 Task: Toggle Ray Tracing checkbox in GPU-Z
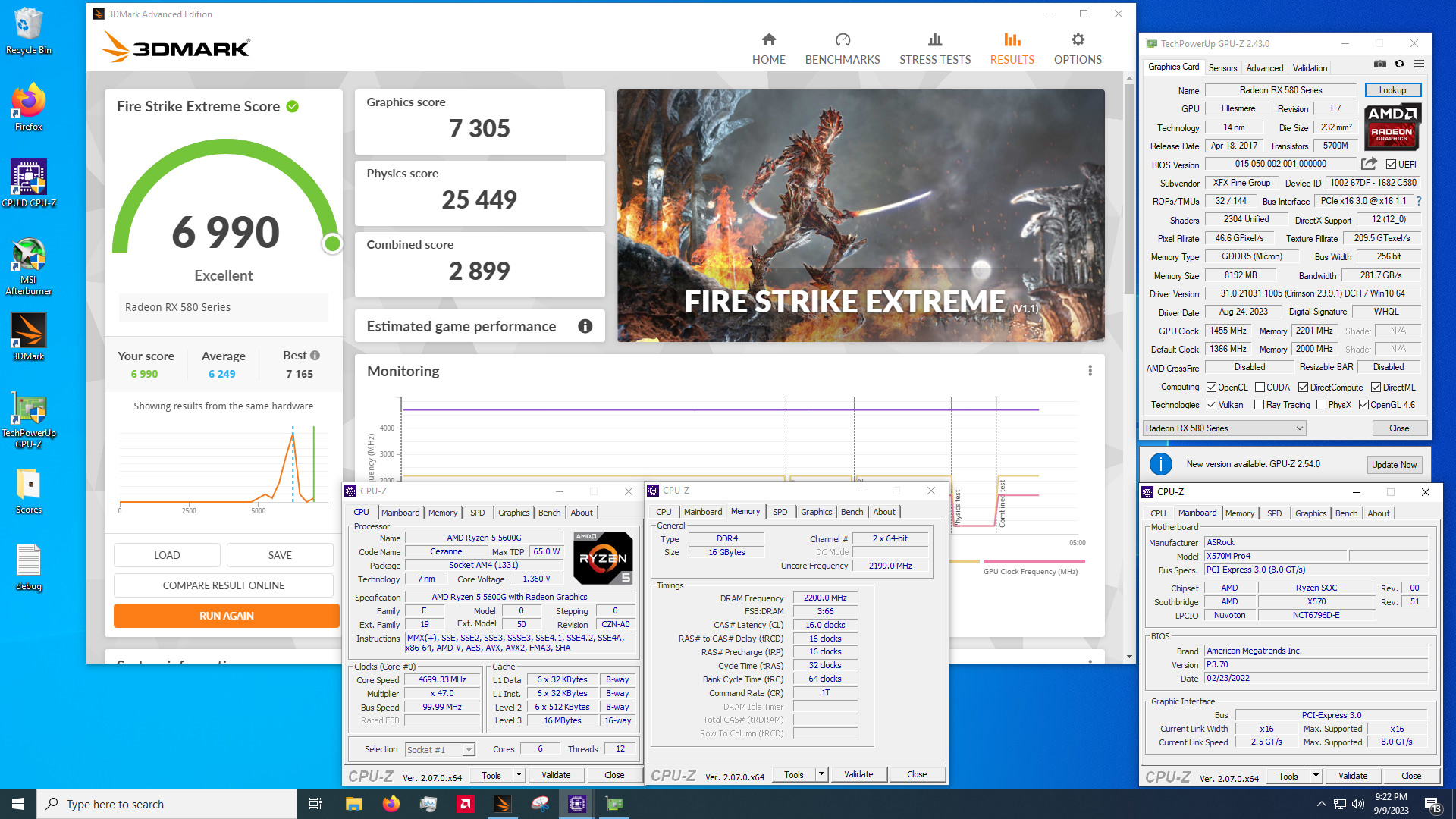click(1259, 405)
